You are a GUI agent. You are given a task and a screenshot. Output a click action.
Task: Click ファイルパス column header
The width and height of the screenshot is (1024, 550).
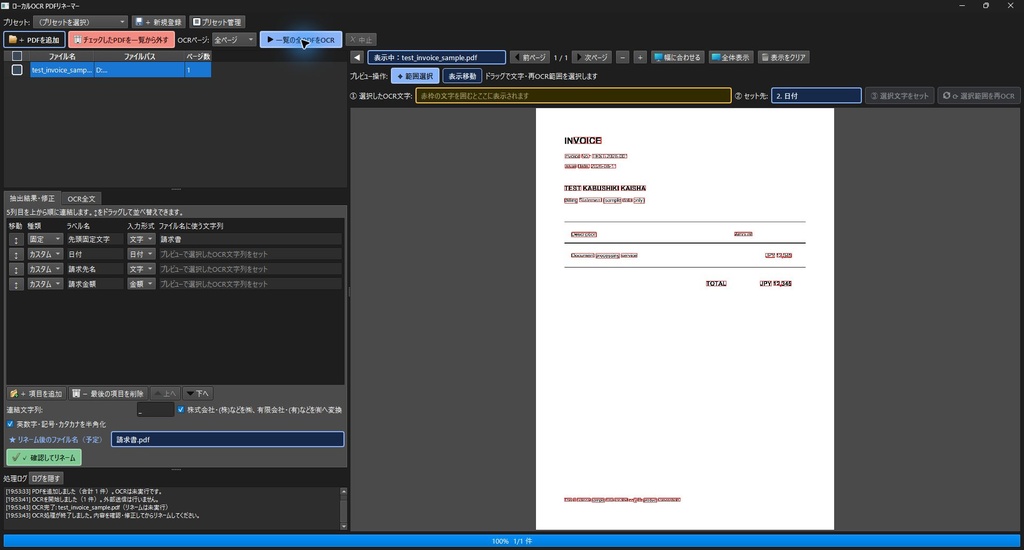pos(139,56)
